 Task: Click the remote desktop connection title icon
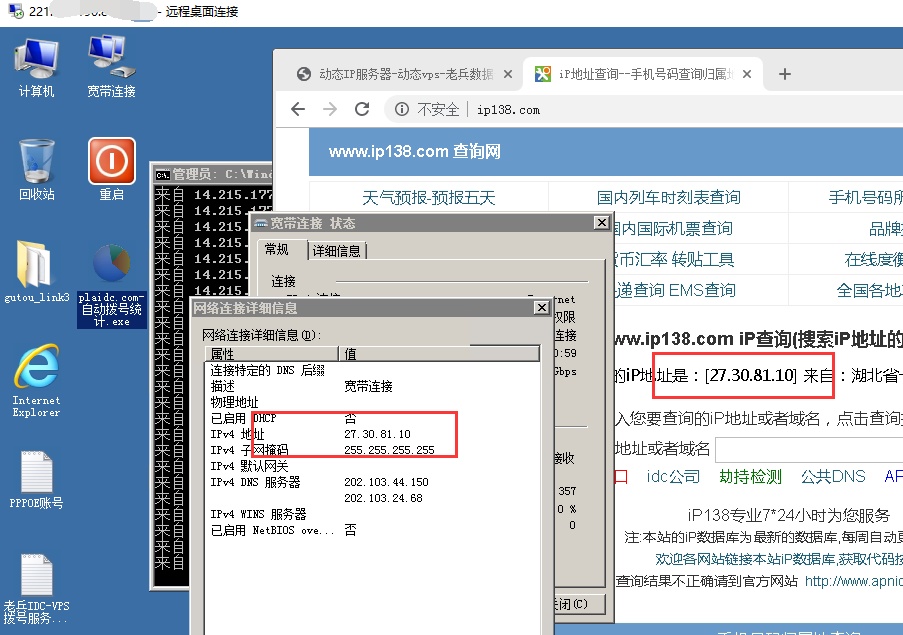pyautogui.click(x=16, y=10)
